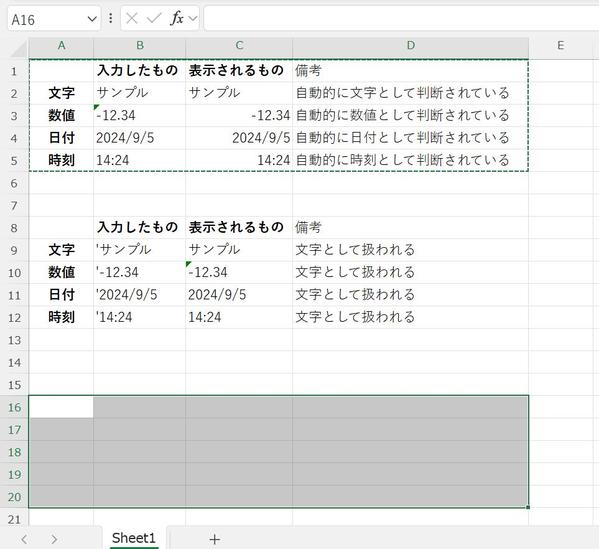
Task: Click the previous sheet navigation arrow
Action: coord(24,539)
